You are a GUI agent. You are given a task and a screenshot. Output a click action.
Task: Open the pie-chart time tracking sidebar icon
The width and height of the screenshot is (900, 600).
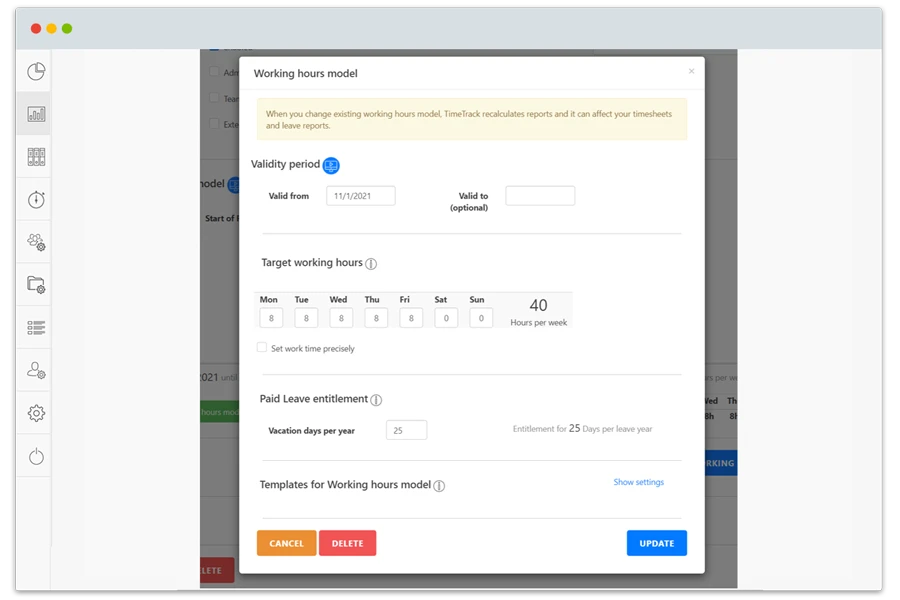click(x=34, y=71)
